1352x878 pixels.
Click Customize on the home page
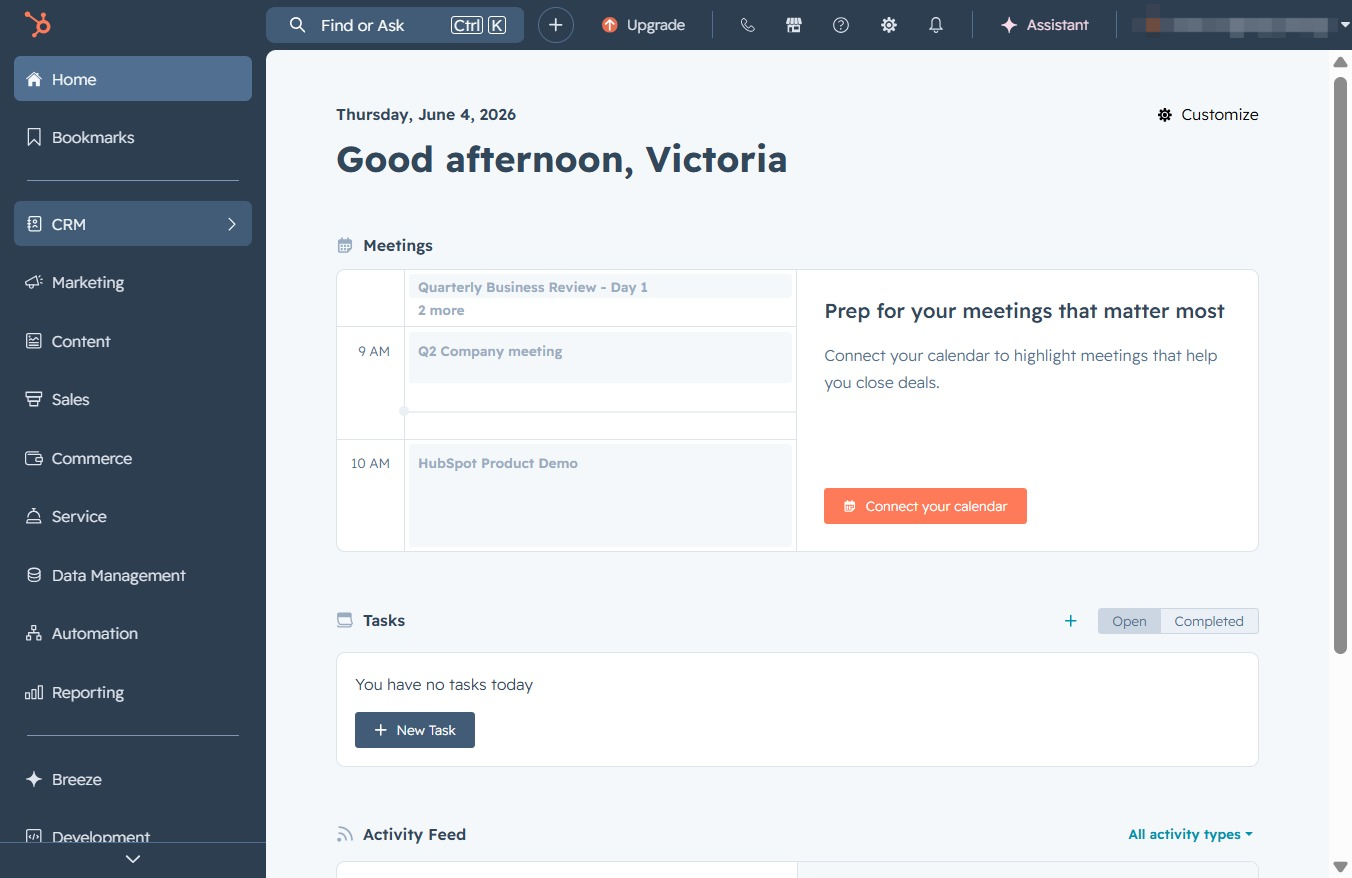(1208, 115)
